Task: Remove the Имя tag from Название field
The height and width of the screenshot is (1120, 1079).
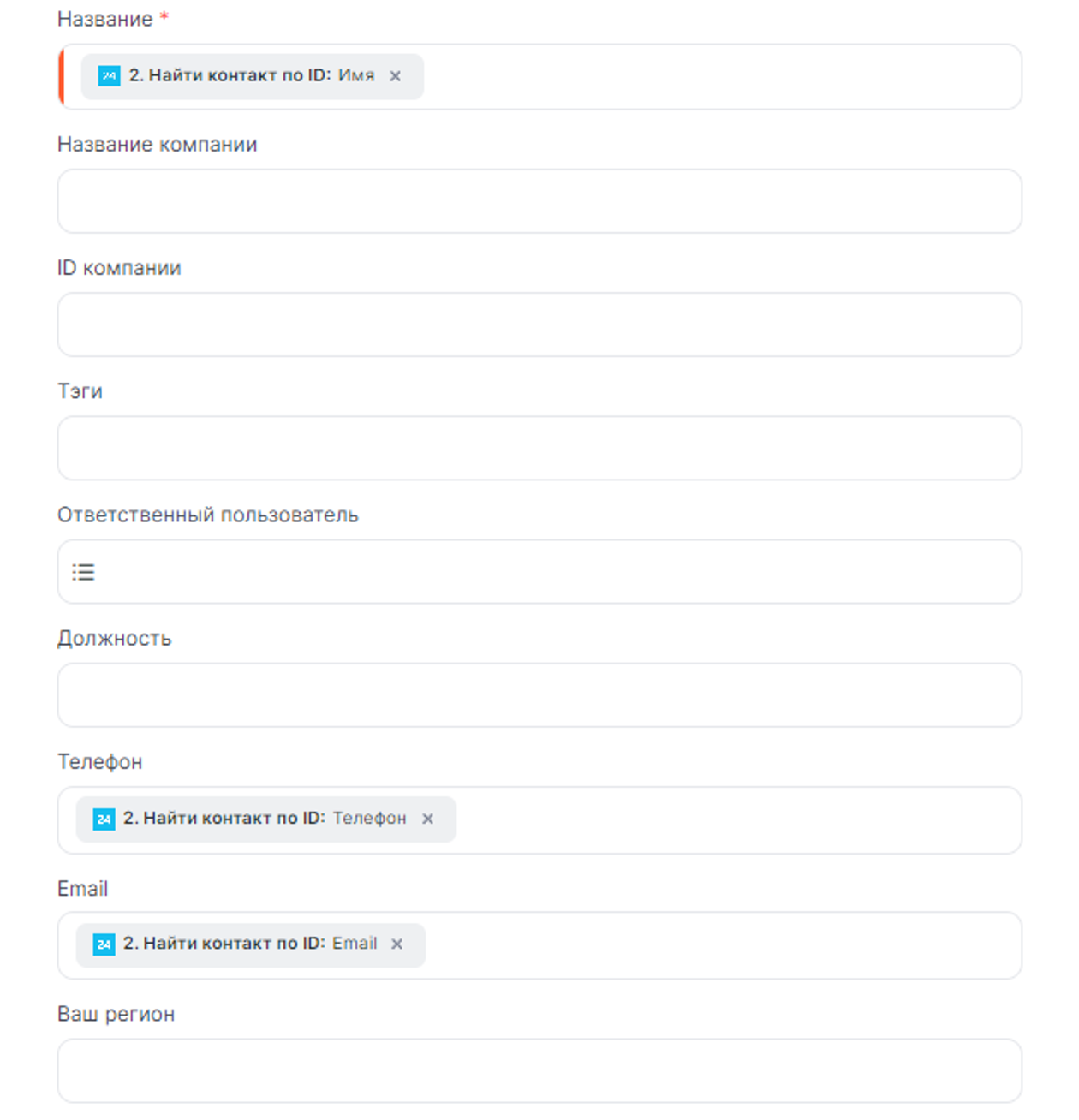Action: pyautogui.click(x=395, y=76)
